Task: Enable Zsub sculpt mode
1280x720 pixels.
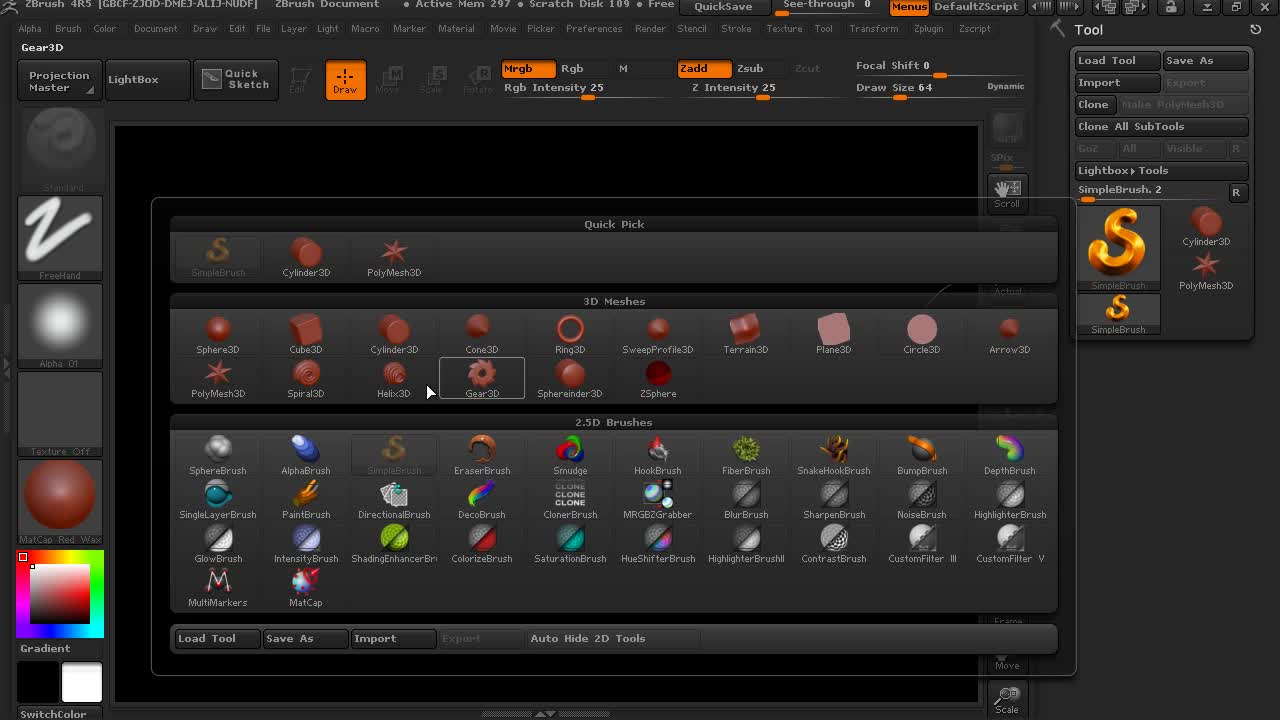Action: [750, 69]
